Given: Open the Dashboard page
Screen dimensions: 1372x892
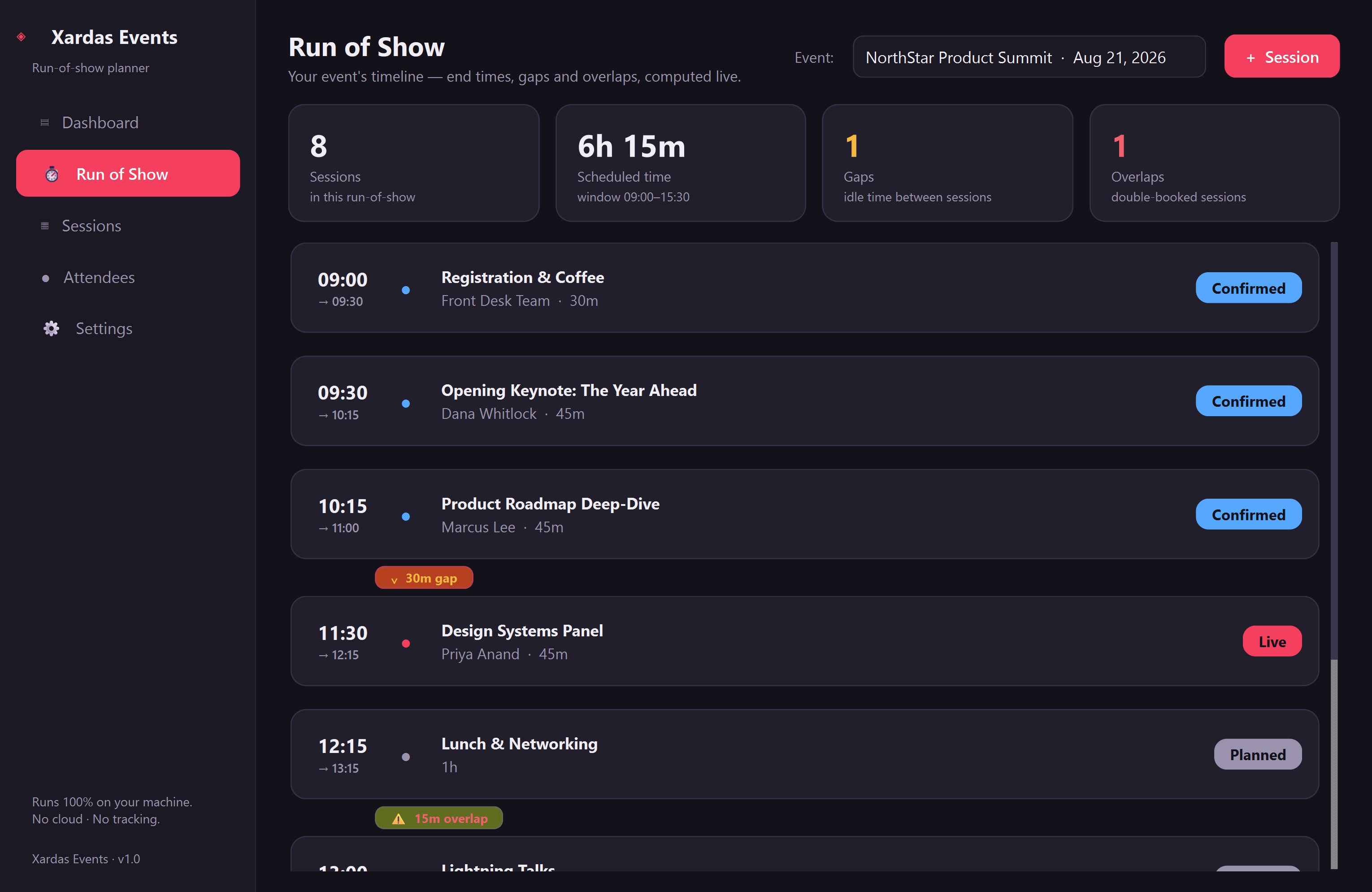Looking at the screenshot, I should (128, 122).
